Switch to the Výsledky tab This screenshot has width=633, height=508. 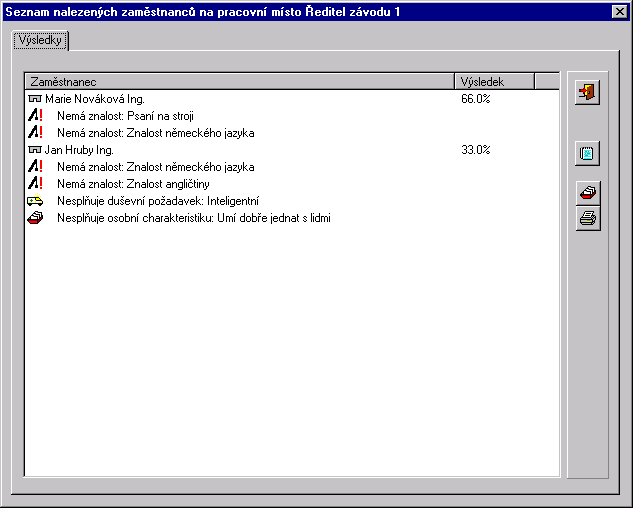pos(40,40)
